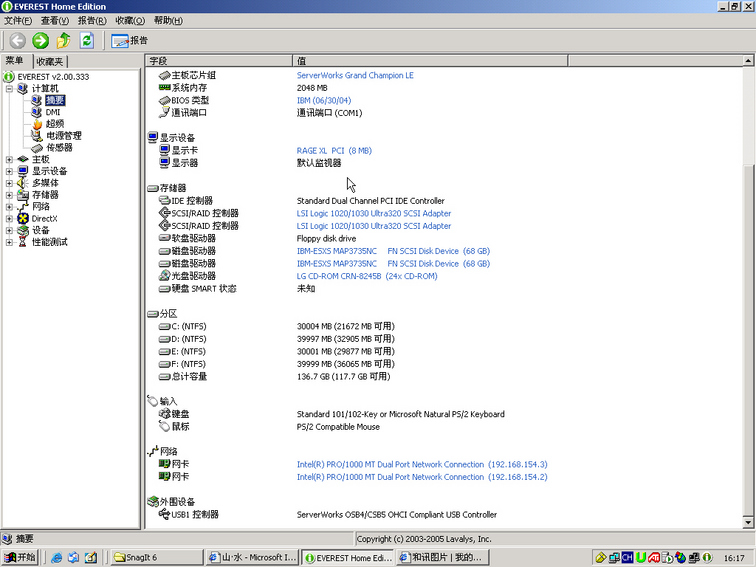Switch to 山·水 - Microsoft I... taskbar window
Image resolution: width=756 pixels, height=567 pixels.
tap(252, 557)
